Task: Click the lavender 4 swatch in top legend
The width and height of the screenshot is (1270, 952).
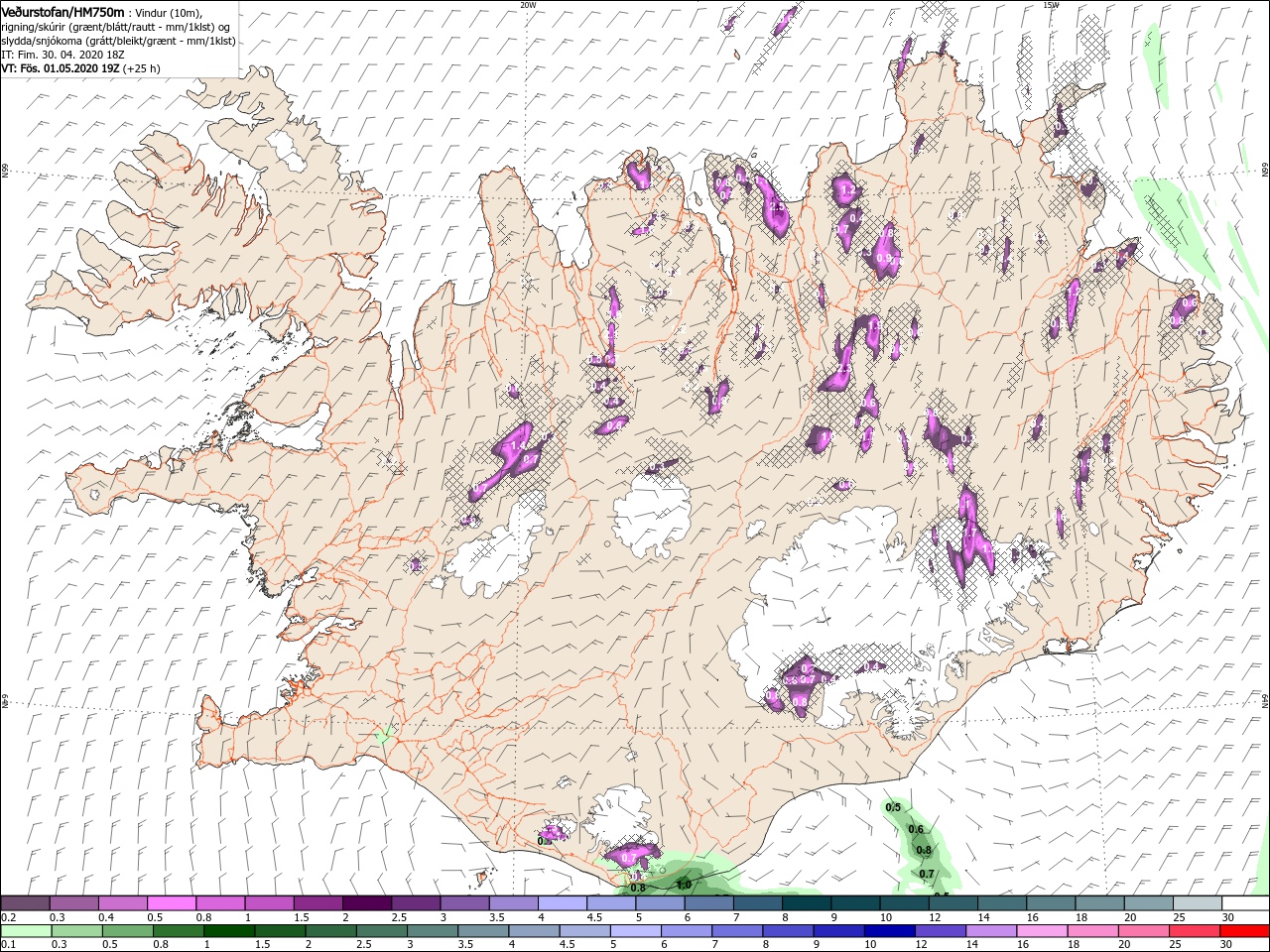Action: 562,903
